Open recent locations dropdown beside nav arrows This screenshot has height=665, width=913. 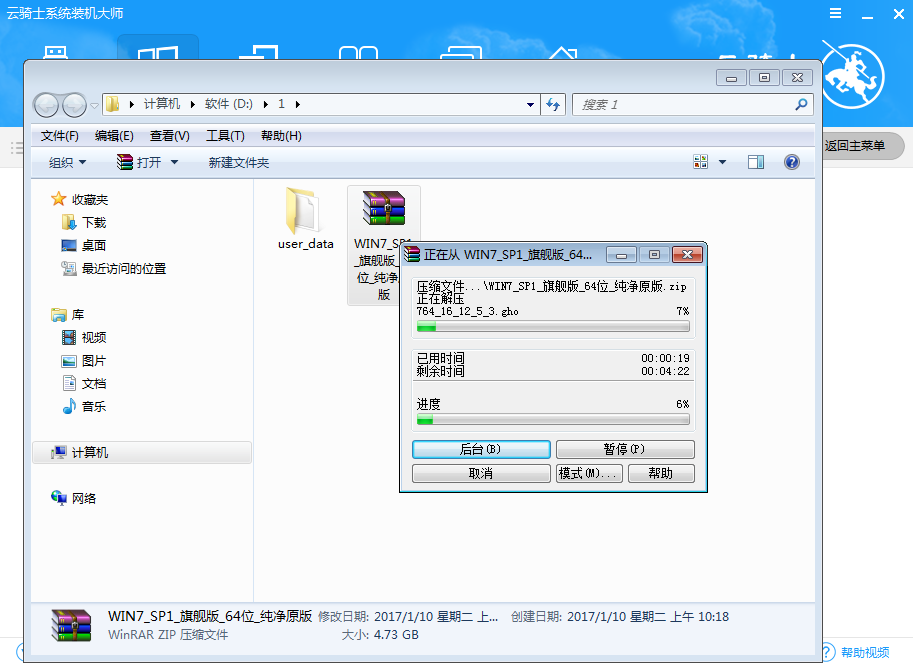[94, 105]
